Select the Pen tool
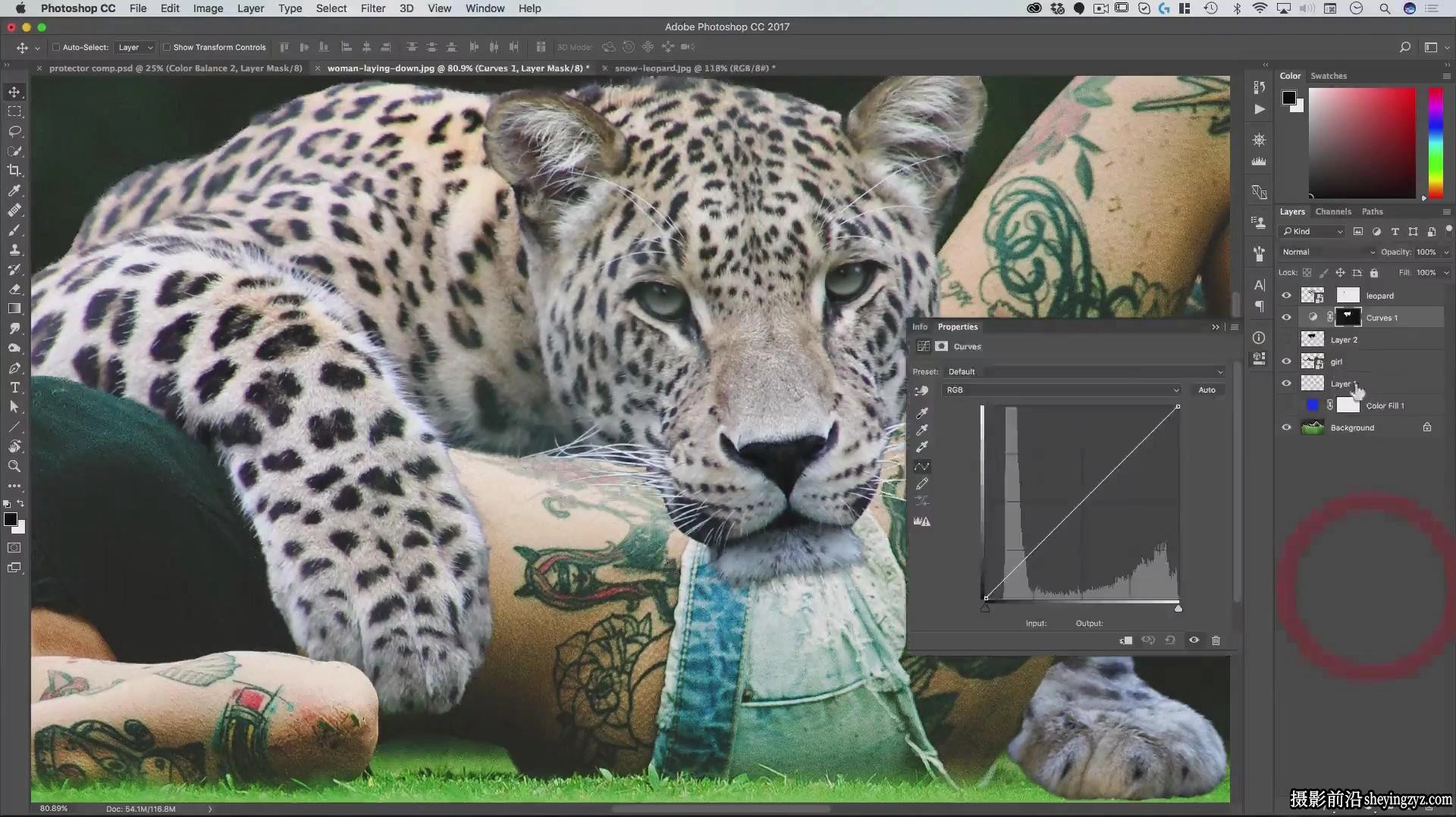Viewport: 1456px width, 817px height. point(14,368)
